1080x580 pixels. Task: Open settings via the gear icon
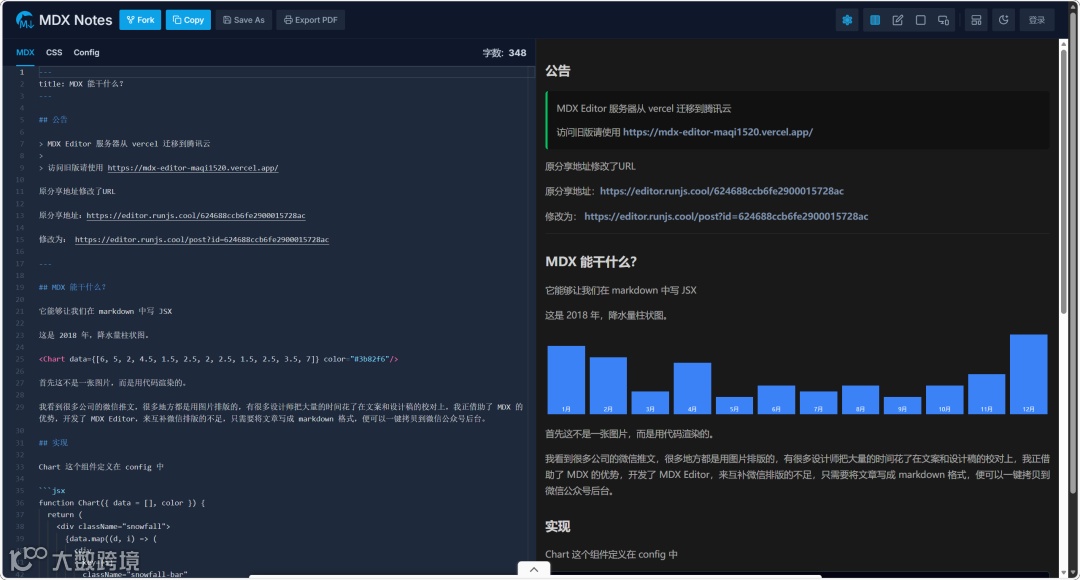click(847, 20)
